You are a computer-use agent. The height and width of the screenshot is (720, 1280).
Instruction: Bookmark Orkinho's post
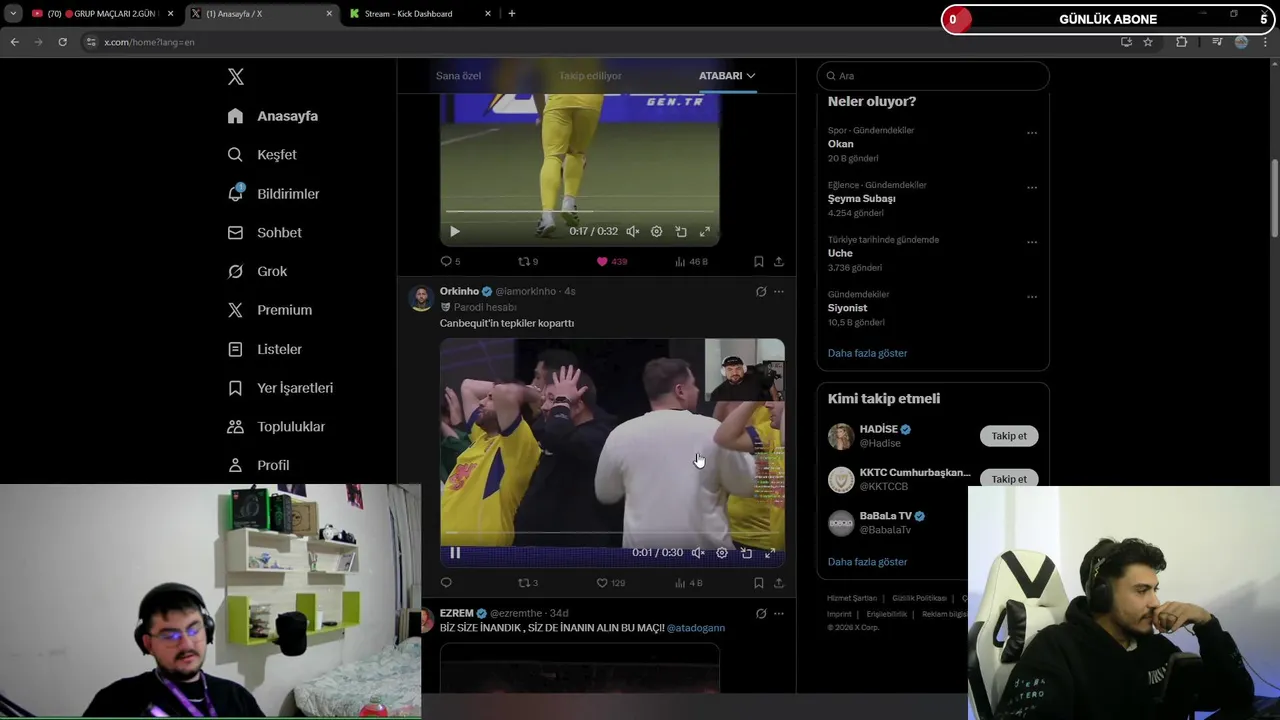click(758, 583)
